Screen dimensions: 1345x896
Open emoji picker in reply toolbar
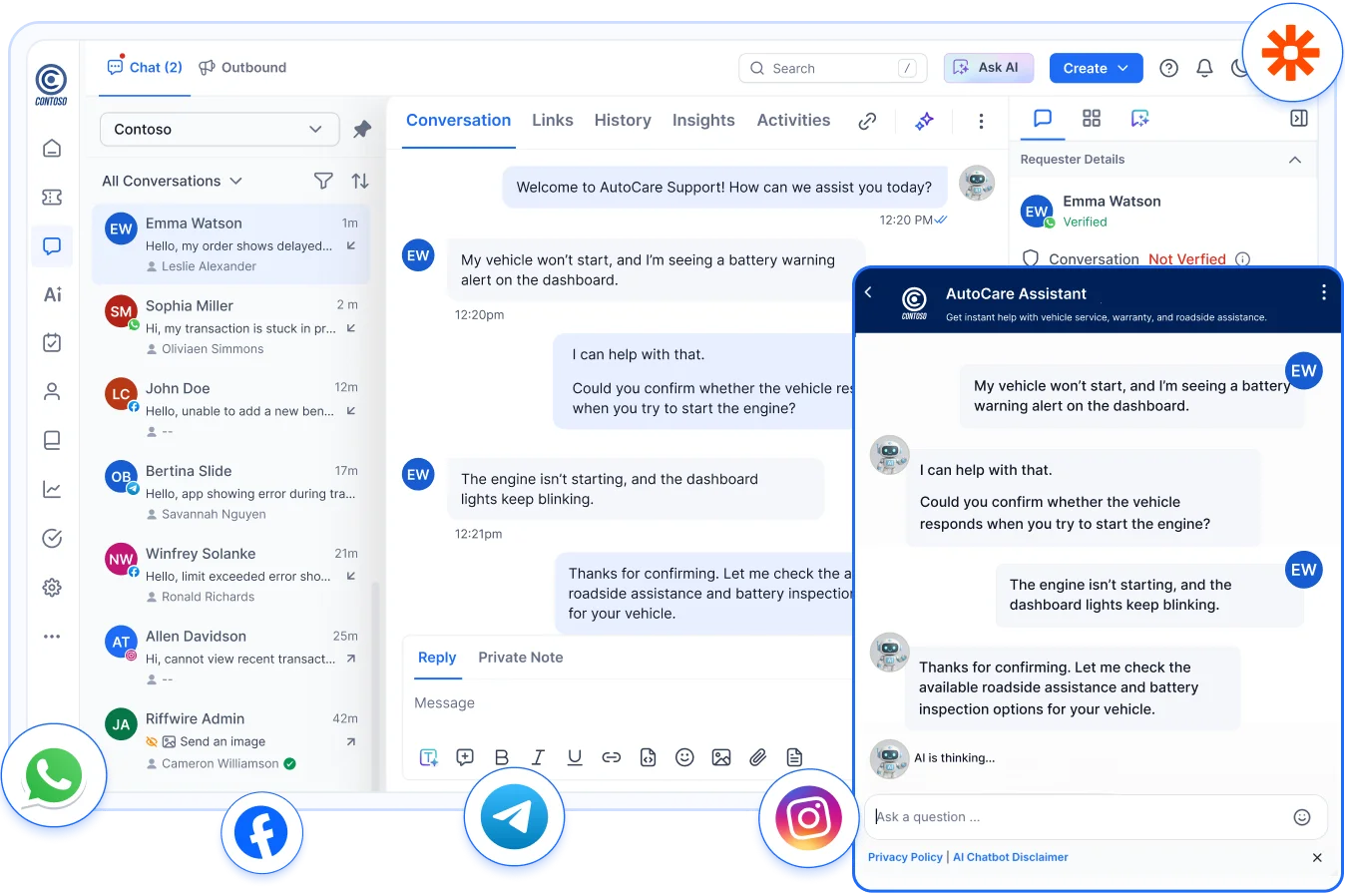(x=684, y=757)
